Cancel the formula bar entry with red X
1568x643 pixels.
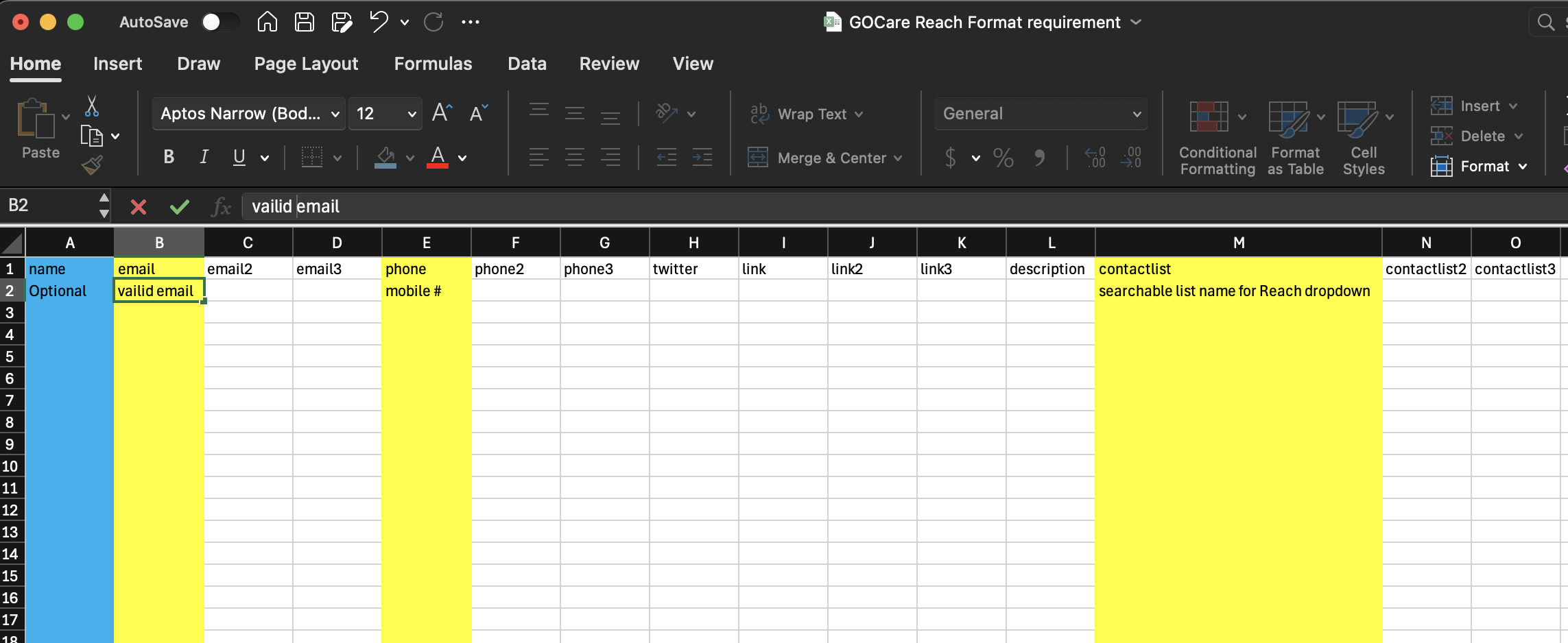click(x=139, y=206)
